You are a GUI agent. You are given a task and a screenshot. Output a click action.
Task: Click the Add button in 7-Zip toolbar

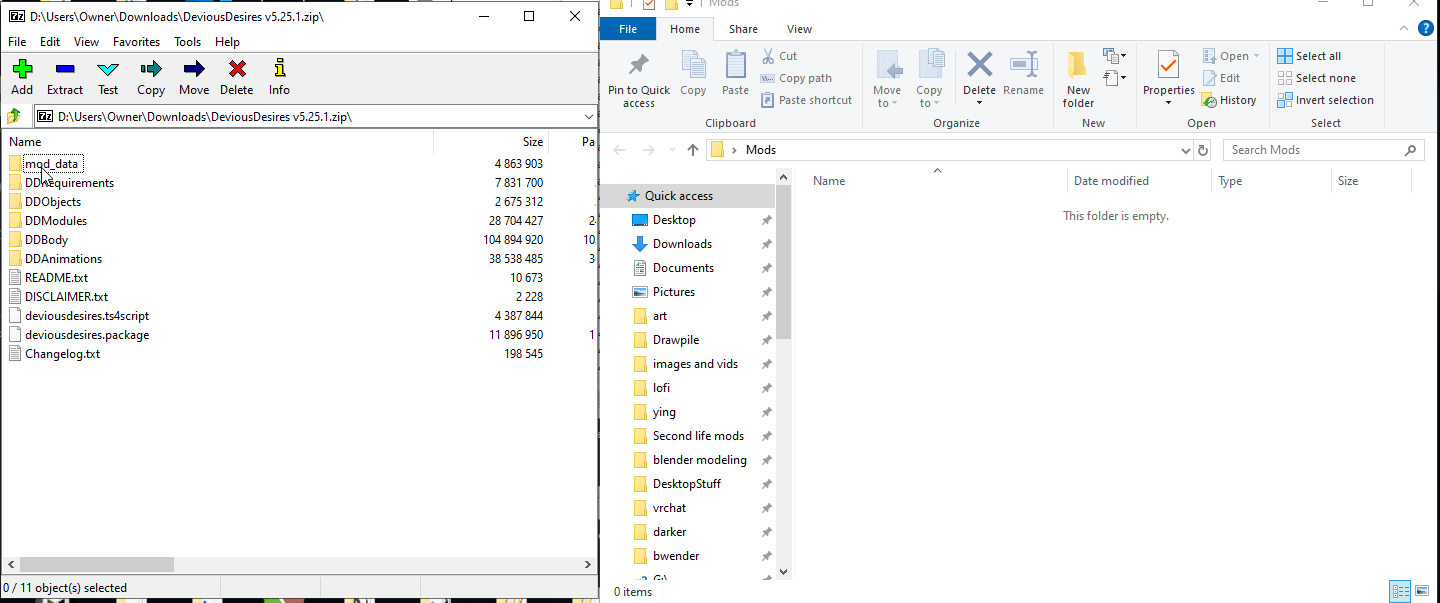(22, 78)
